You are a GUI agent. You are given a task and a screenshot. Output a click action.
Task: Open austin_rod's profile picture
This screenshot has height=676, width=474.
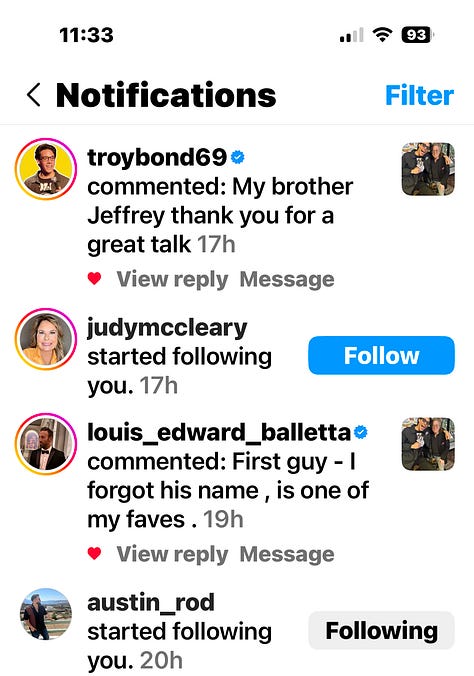(x=46, y=614)
